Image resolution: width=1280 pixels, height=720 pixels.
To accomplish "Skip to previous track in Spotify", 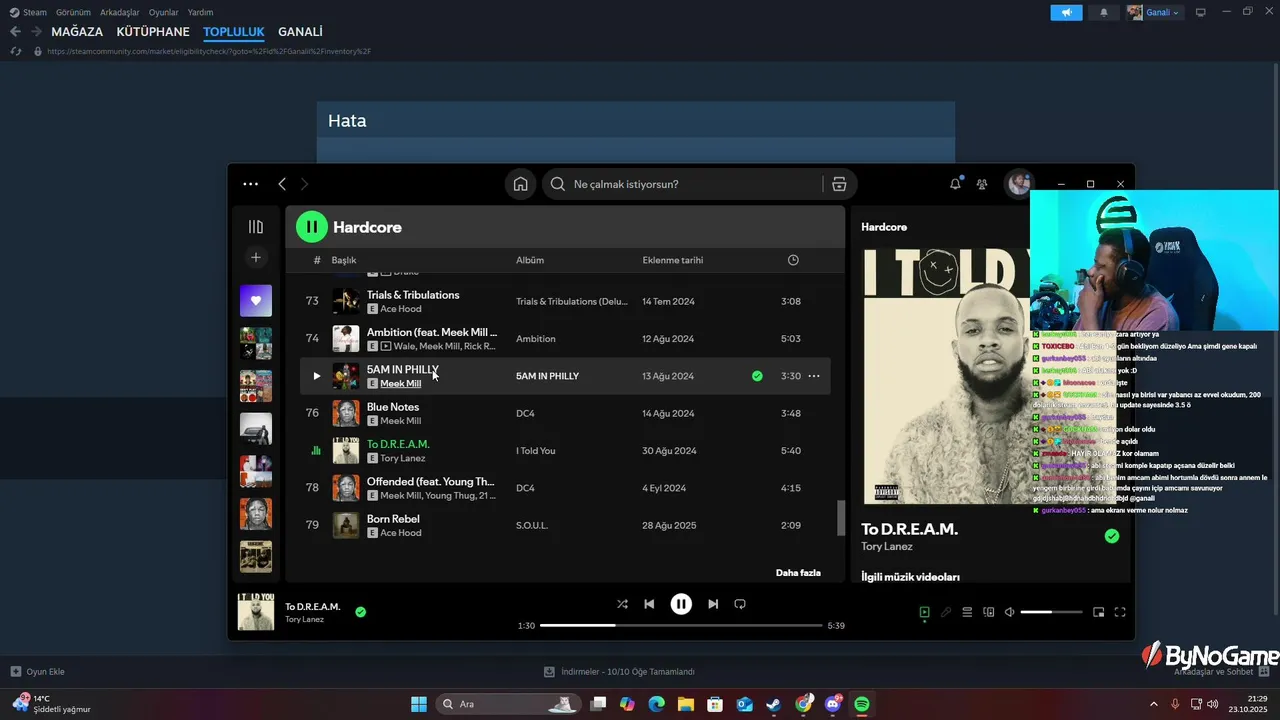I will tap(649, 604).
